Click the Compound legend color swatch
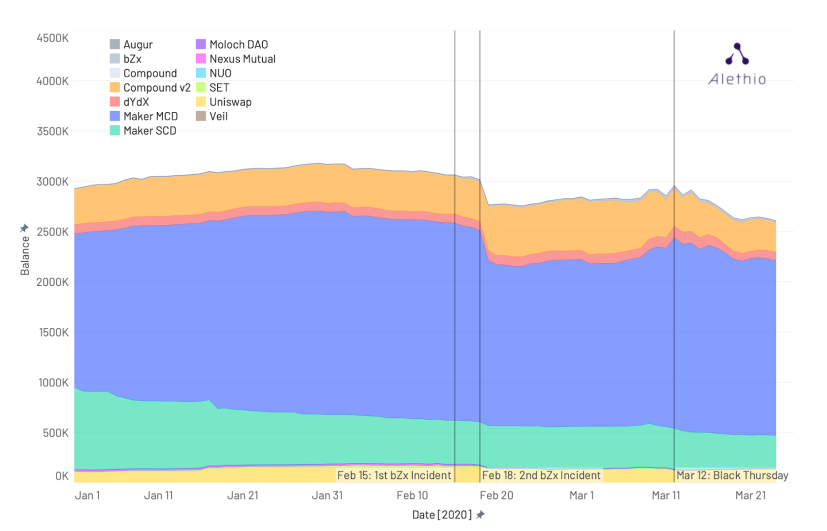Image resolution: width=827 pixels, height=531 pixels. pyautogui.click(x=115, y=73)
